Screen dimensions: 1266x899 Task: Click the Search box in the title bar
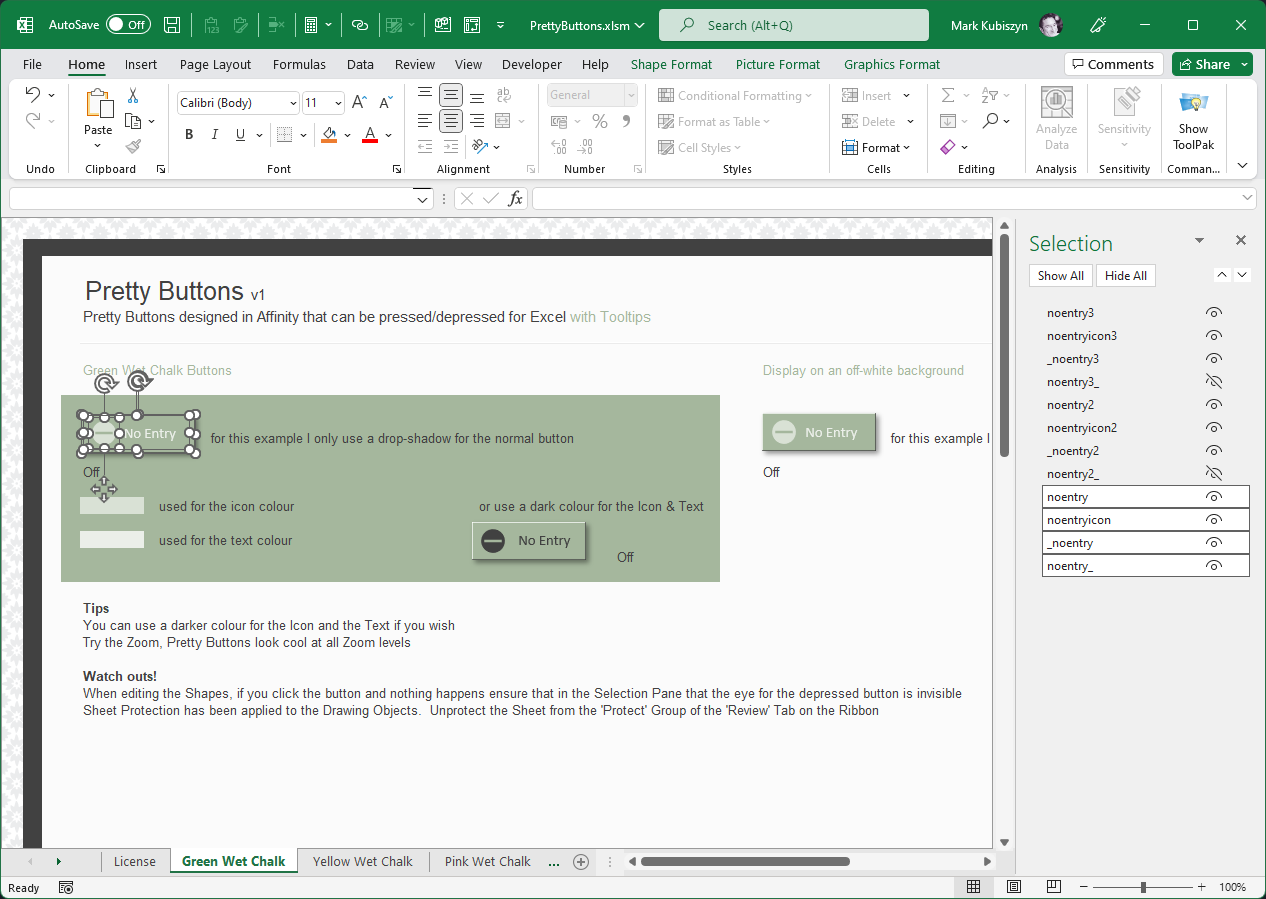click(792, 25)
